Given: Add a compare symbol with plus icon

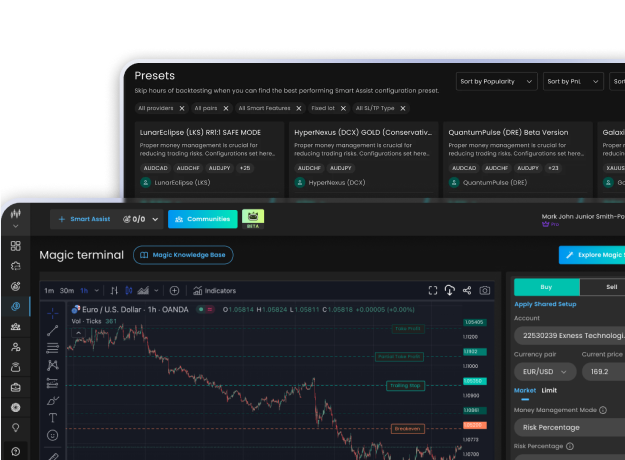Looking at the screenshot, I should click(x=174, y=290).
